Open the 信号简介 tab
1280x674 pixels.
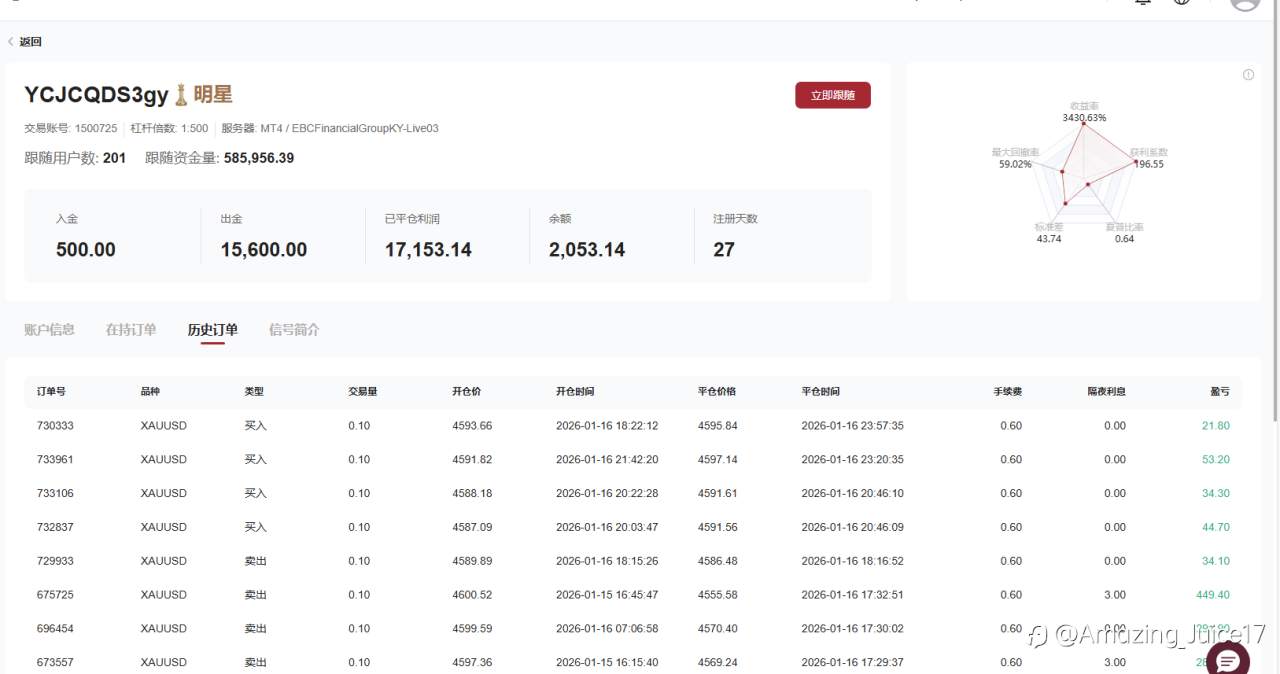(x=294, y=330)
